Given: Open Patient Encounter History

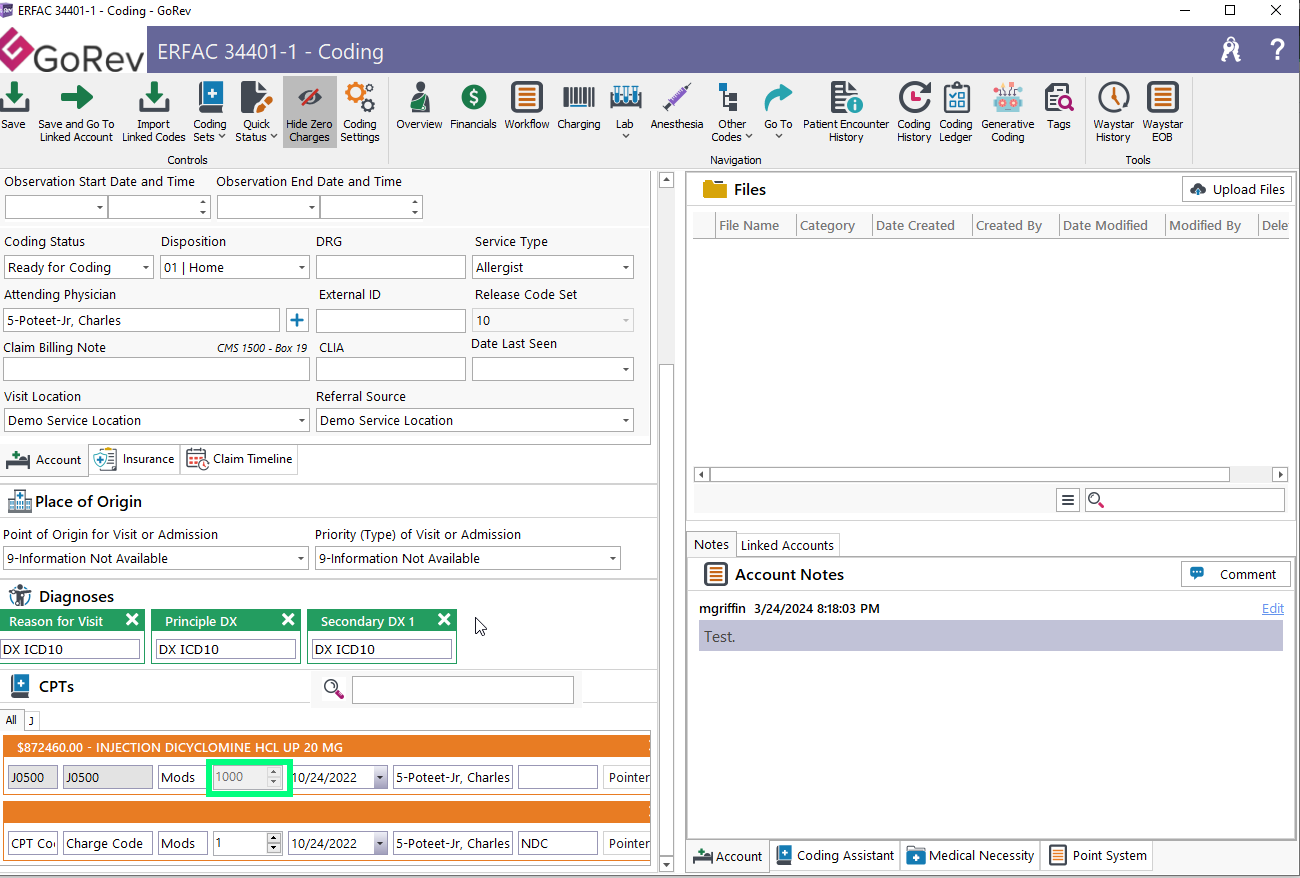Looking at the screenshot, I should pyautogui.click(x=846, y=112).
